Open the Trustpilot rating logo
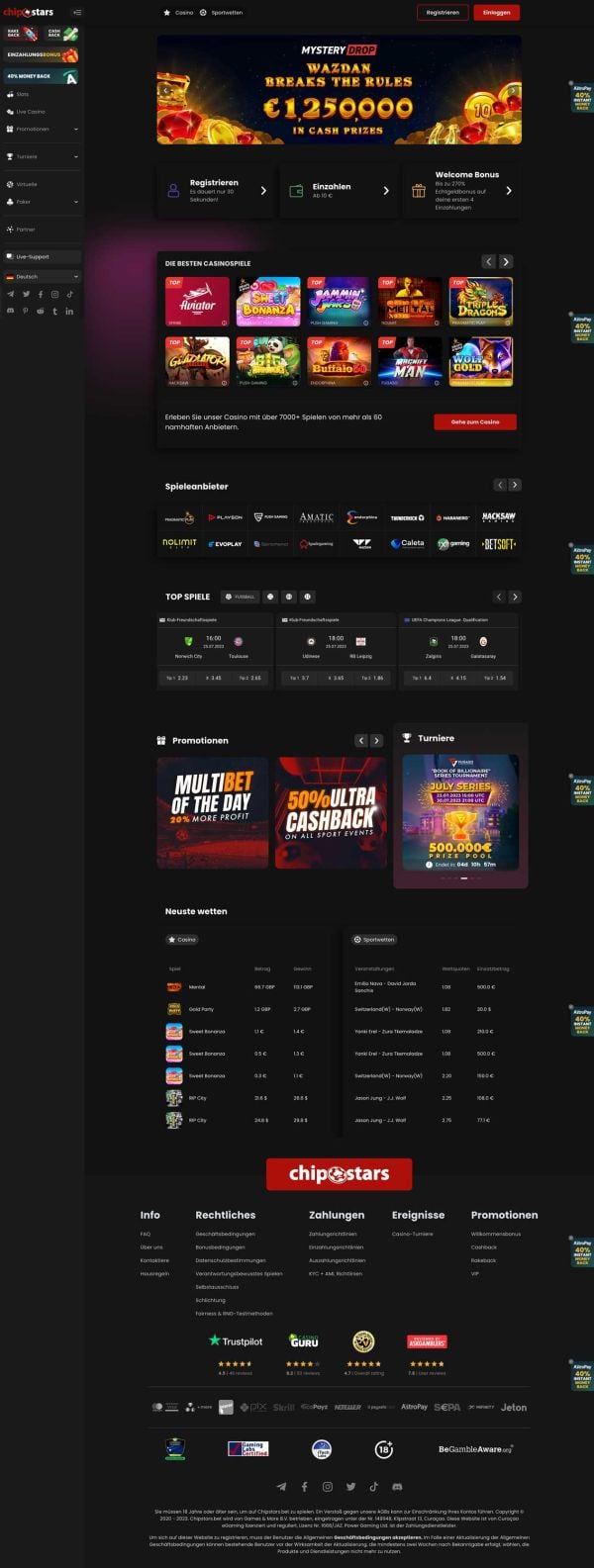594x1568 pixels. click(236, 1341)
